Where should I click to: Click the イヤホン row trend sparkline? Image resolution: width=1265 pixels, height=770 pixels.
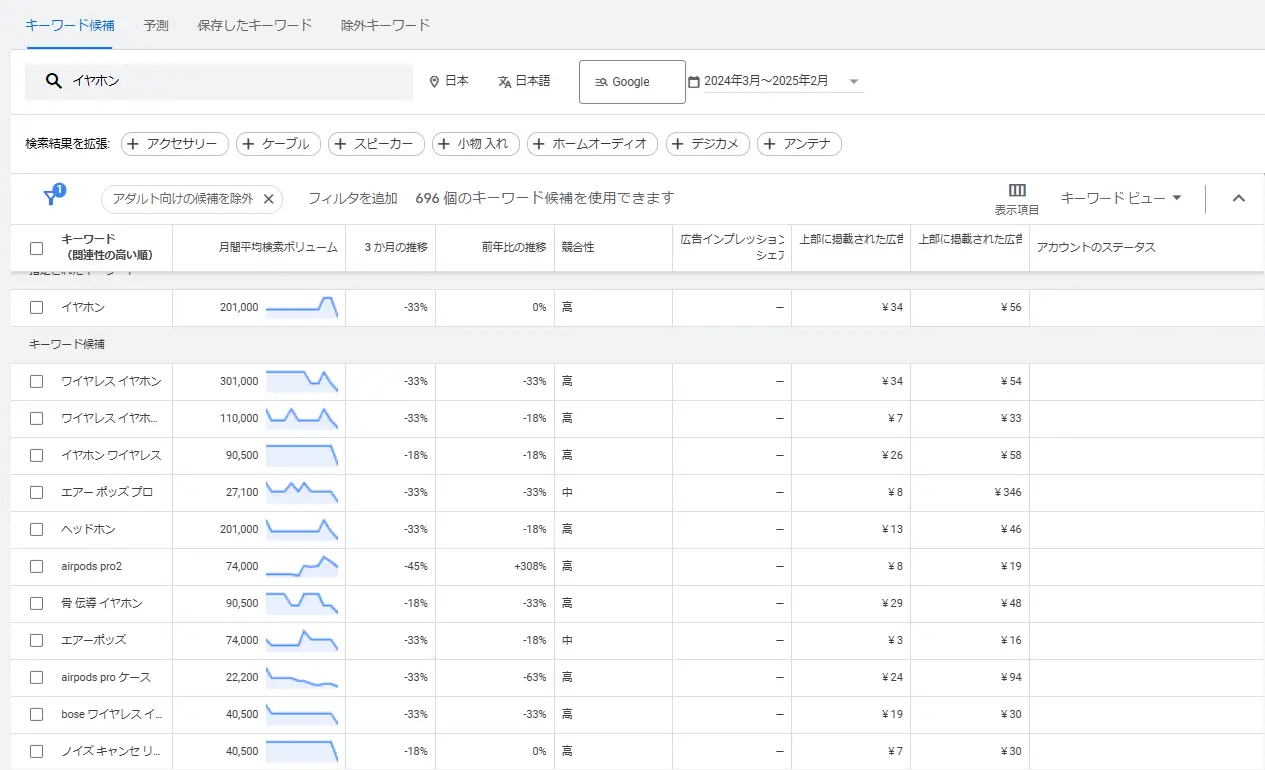coord(302,307)
